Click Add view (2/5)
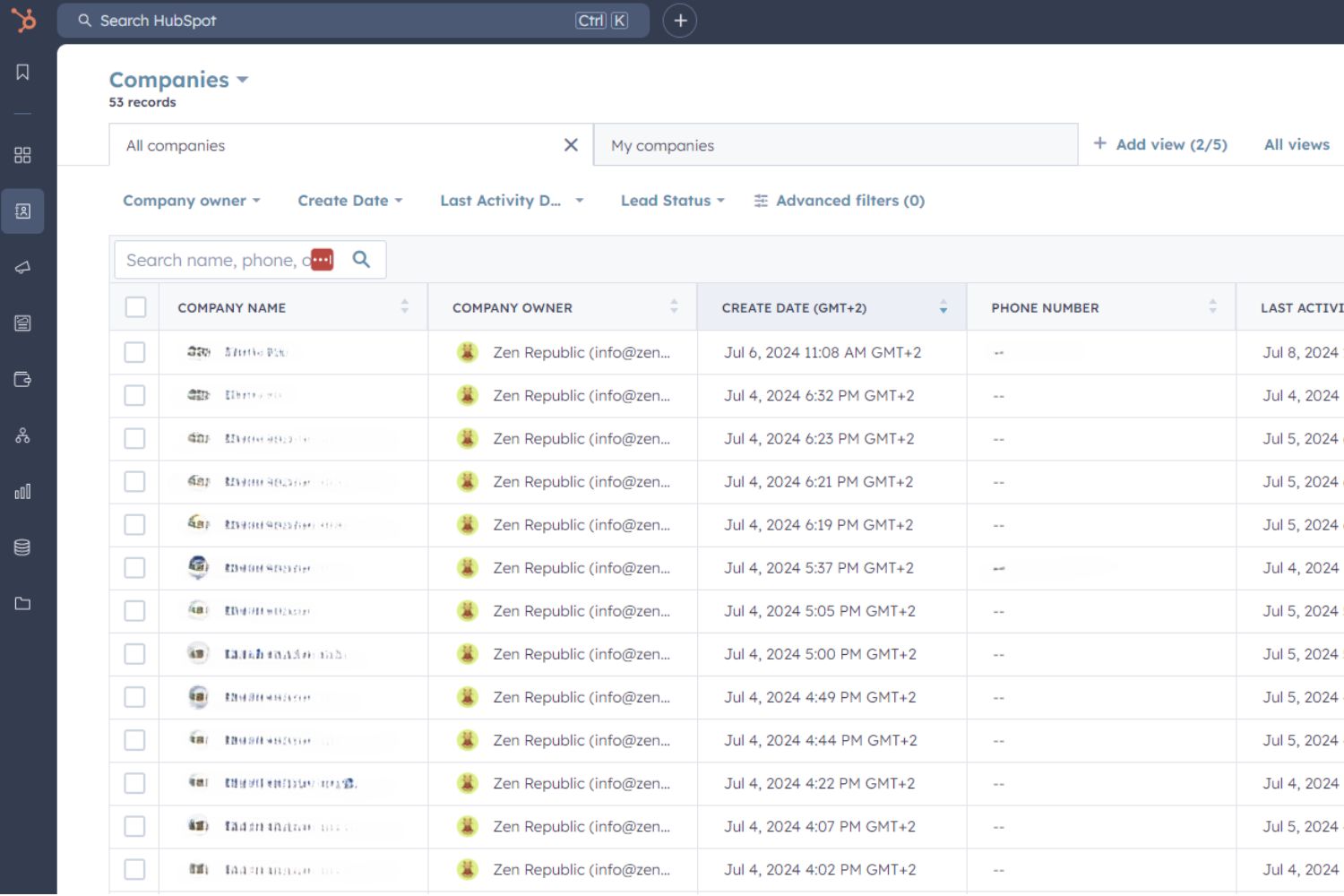The width and height of the screenshot is (1344, 896). tap(1160, 144)
